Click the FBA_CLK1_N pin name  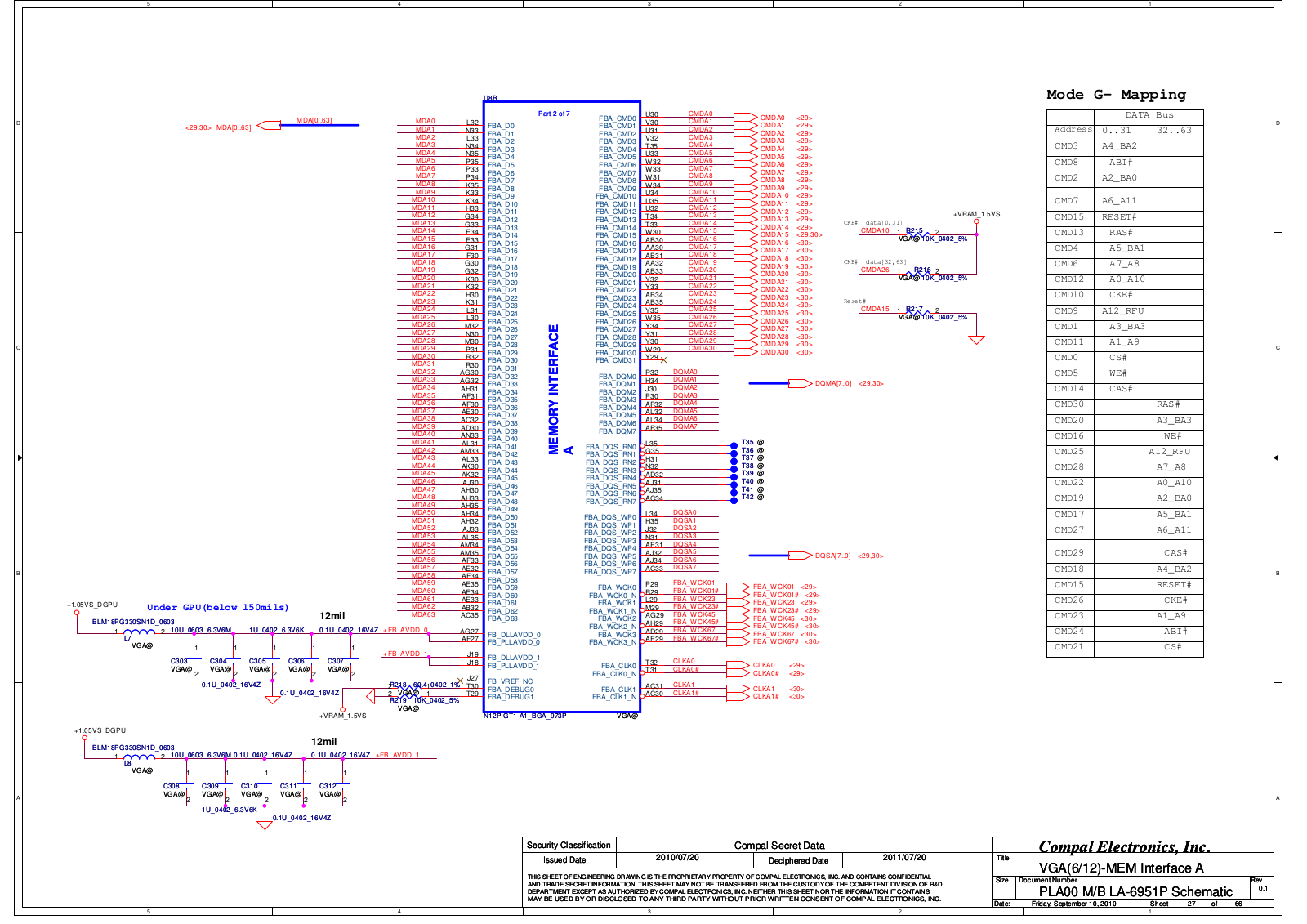[614, 697]
